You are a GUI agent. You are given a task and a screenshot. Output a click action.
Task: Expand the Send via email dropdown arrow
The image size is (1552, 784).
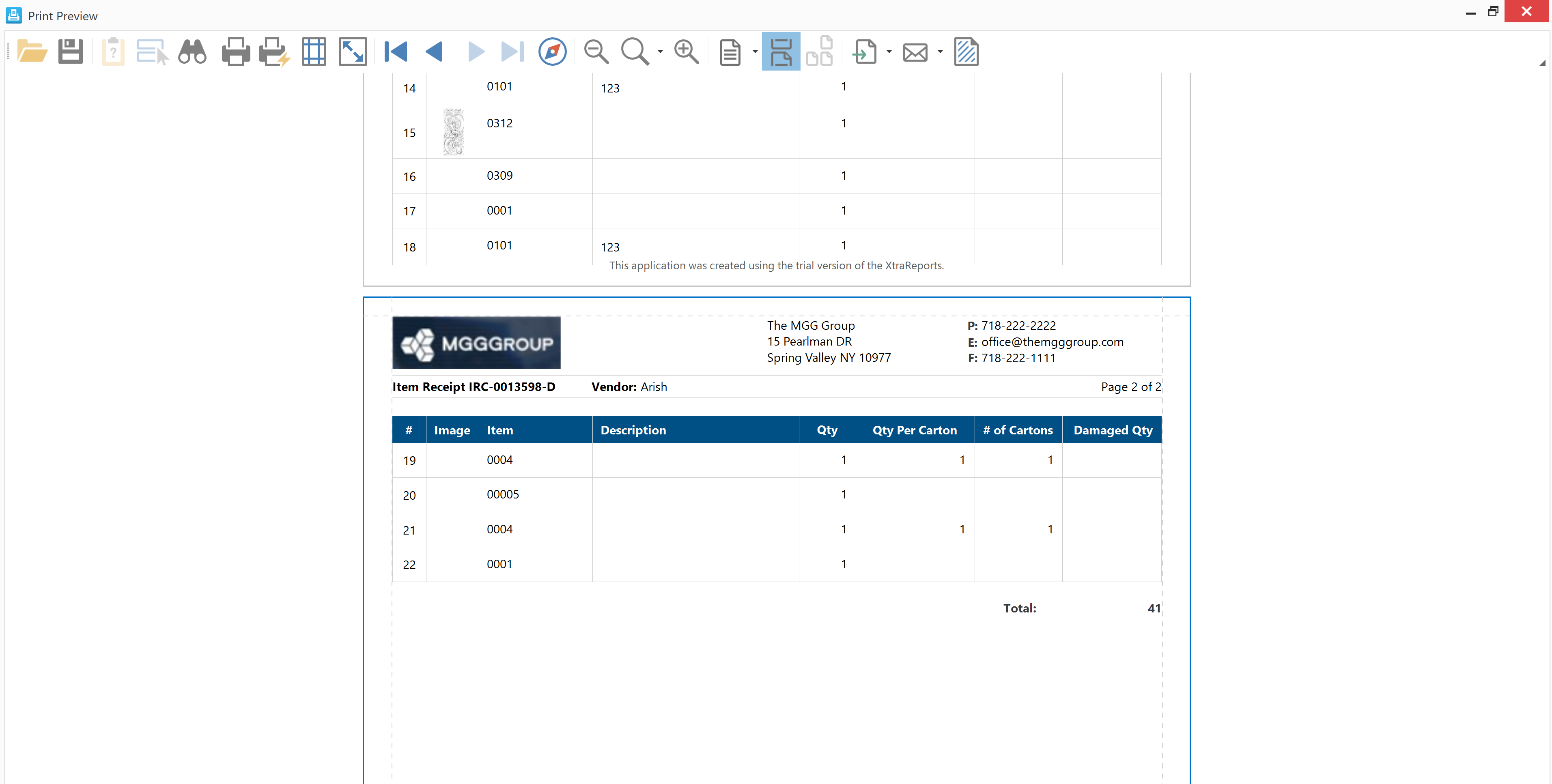(x=940, y=52)
